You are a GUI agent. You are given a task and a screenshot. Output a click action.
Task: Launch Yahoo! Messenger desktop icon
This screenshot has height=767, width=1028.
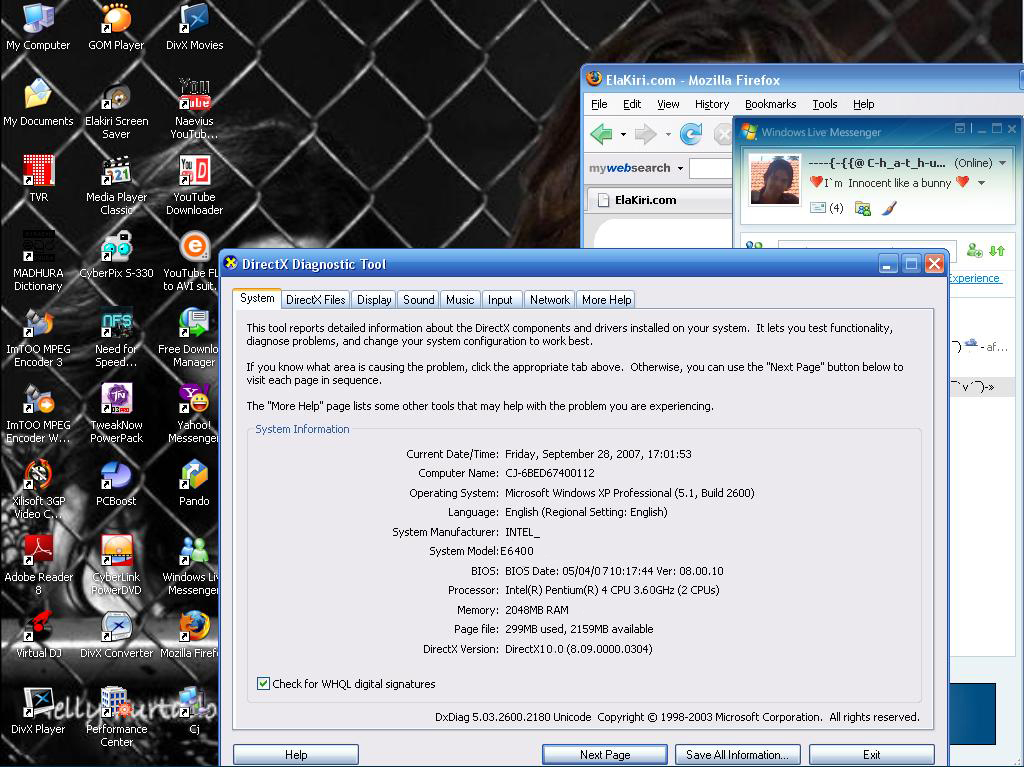tap(193, 414)
